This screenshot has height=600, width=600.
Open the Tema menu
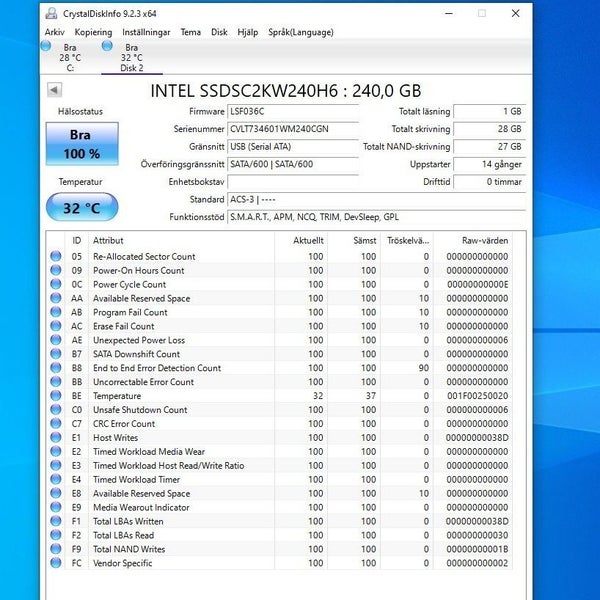click(191, 32)
